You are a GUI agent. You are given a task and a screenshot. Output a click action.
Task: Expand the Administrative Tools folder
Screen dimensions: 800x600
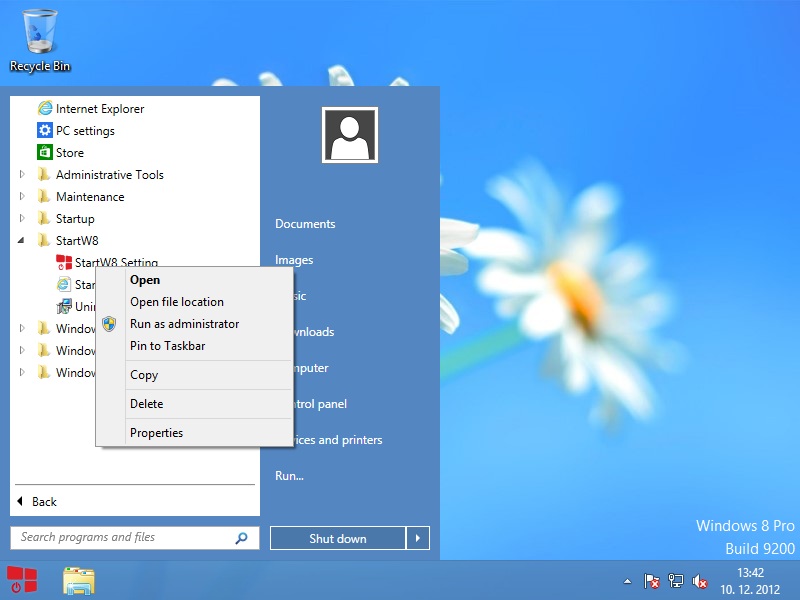pos(23,175)
